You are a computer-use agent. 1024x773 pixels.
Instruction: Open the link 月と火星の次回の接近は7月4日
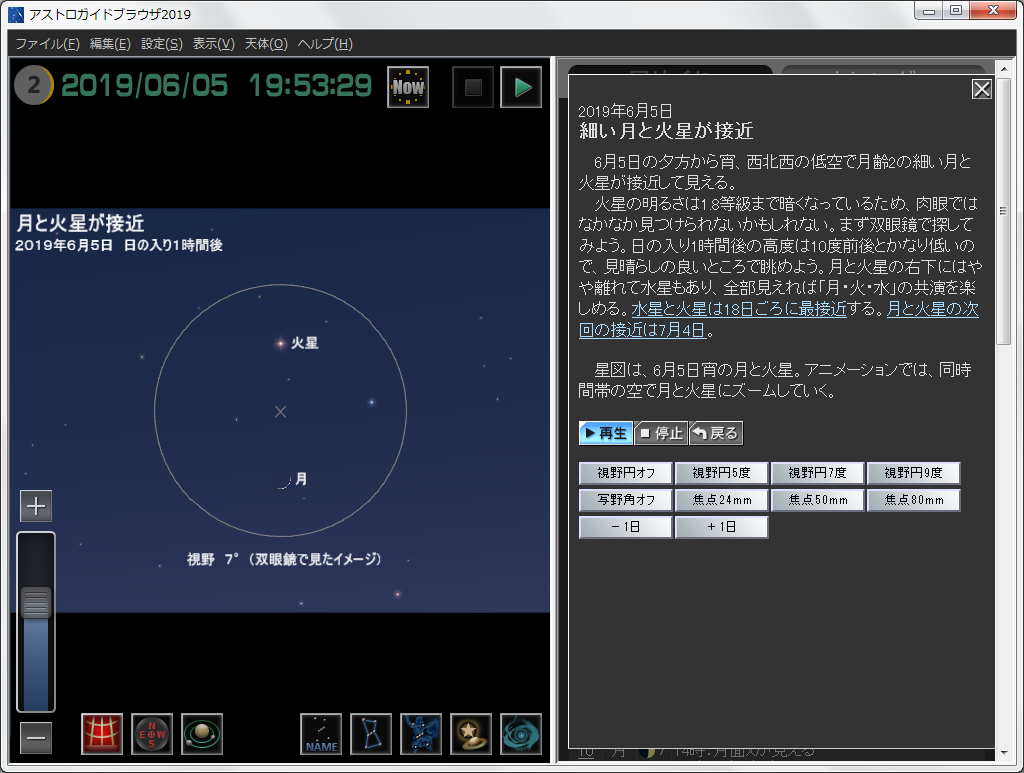pos(933,309)
